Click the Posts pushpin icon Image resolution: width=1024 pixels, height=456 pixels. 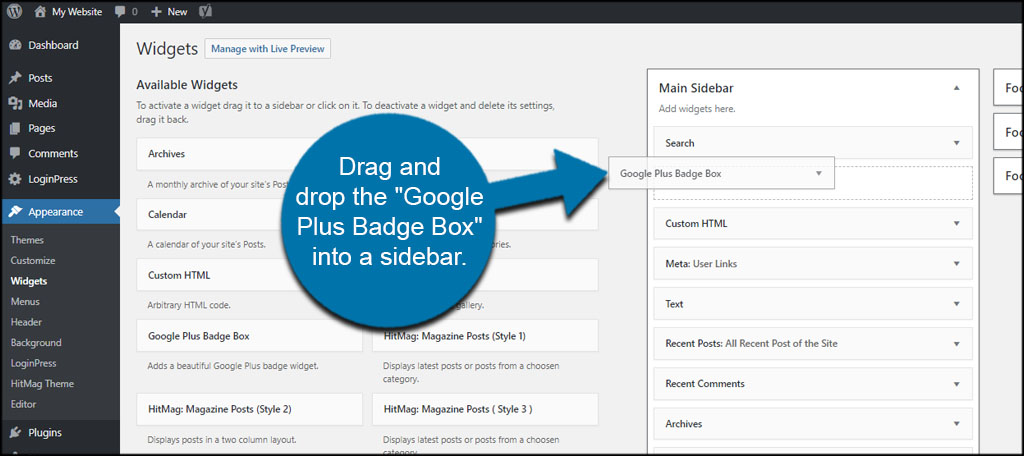coord(15,78)
